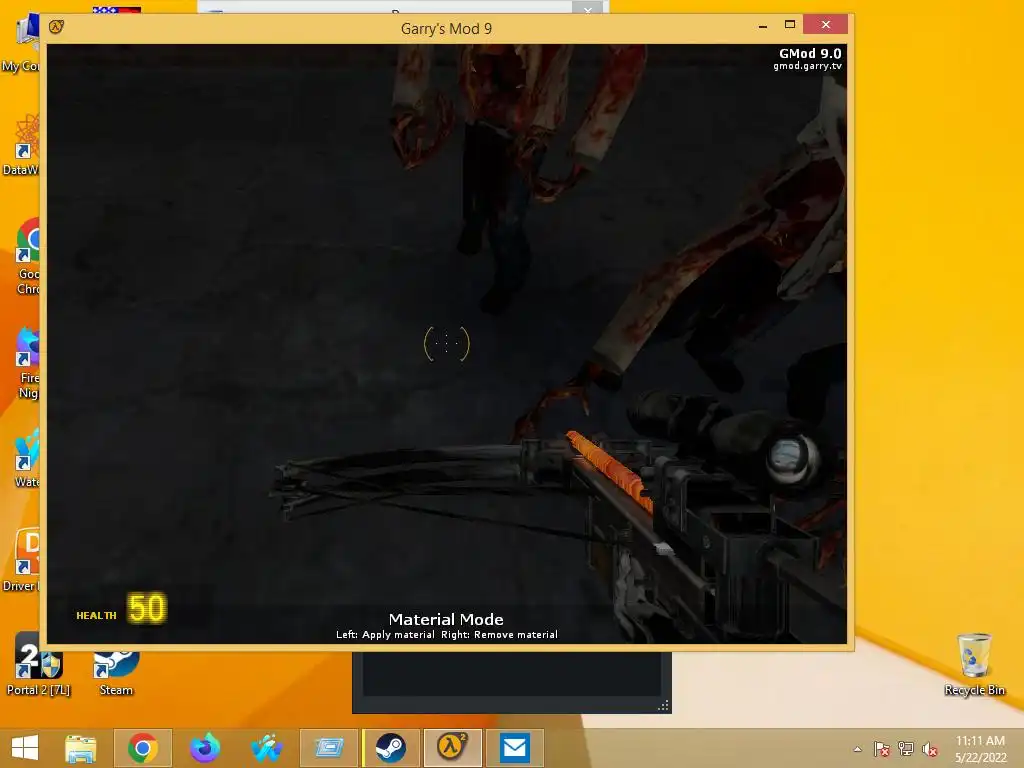Select the DataW desktop shortcut
Viewport: 1024px width, 768px height.
pyautogui.click(x=20, y=145)
